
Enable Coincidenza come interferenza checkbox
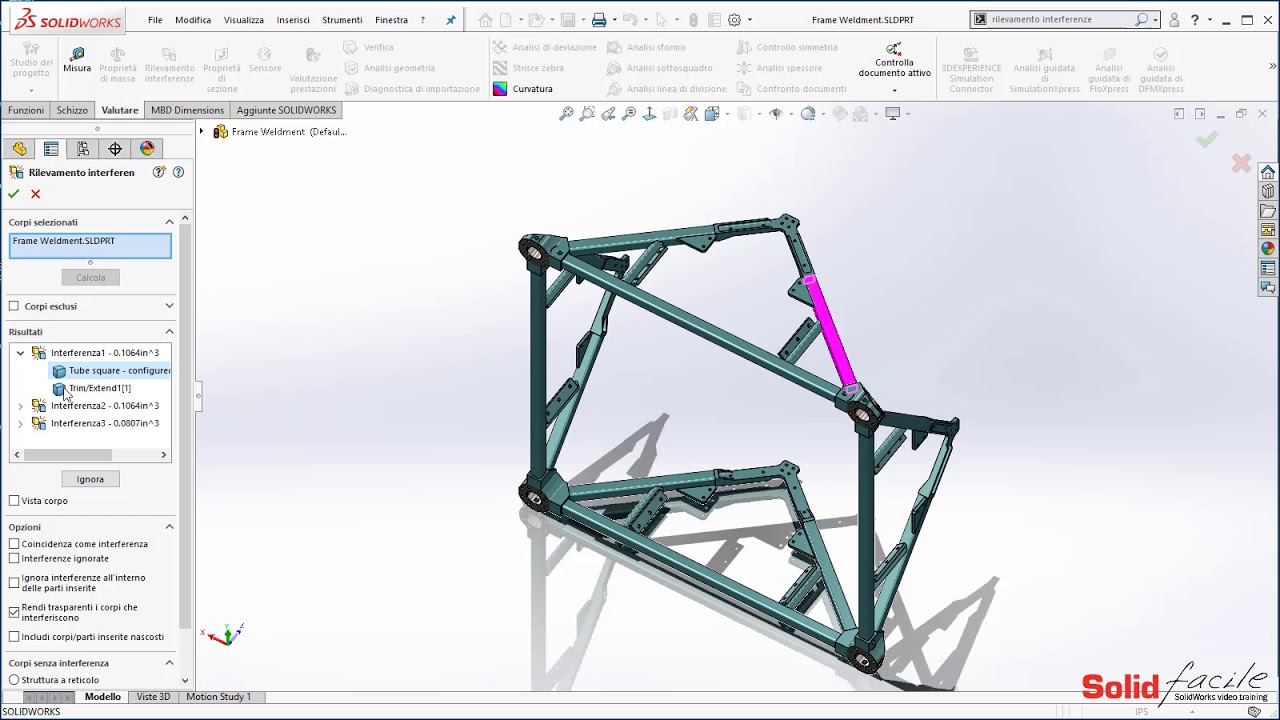[14, 544]
